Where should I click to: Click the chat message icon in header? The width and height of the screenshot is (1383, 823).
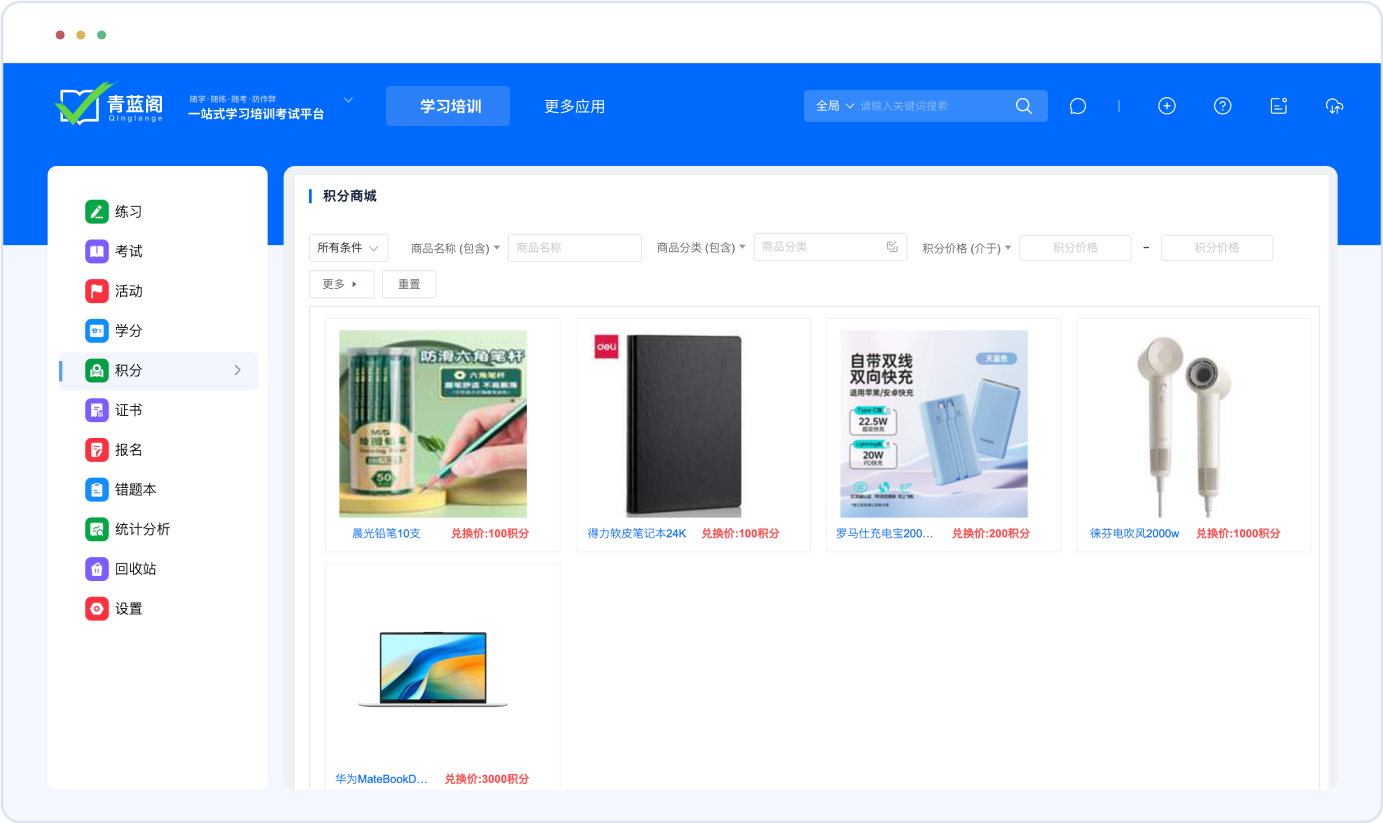pyautogui.click(x=1077, y=106)
